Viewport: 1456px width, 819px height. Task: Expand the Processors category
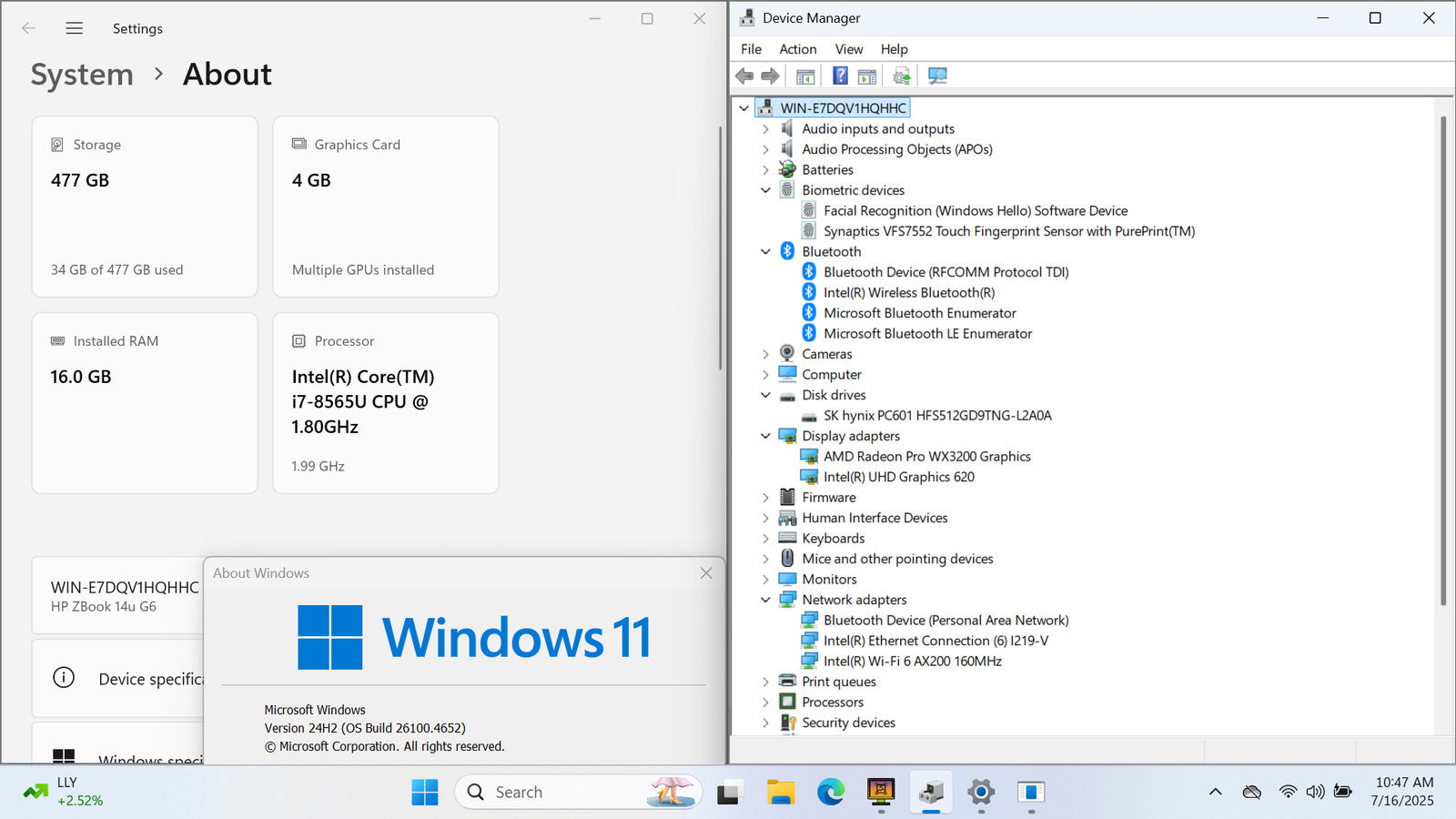765,703
